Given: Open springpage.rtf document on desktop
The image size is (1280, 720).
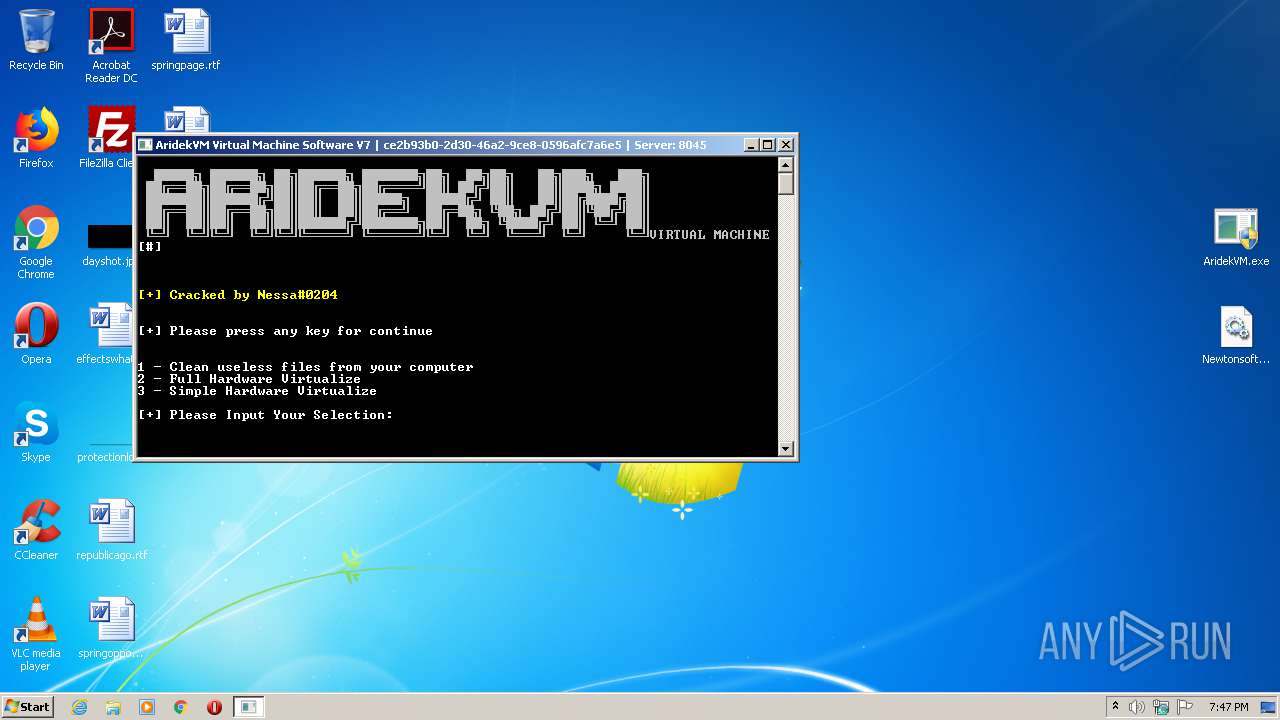Looking at the screenshot, I should (x=186, y=40).
